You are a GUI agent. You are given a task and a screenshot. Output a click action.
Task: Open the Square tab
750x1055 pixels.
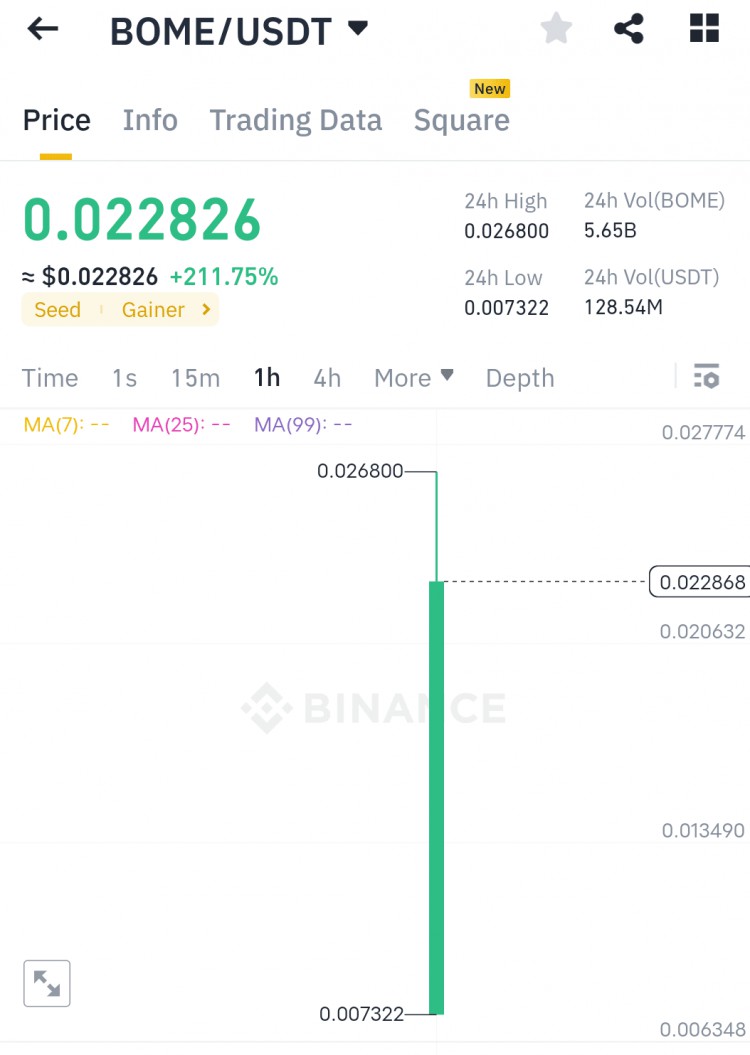click(x=461, y=120)
